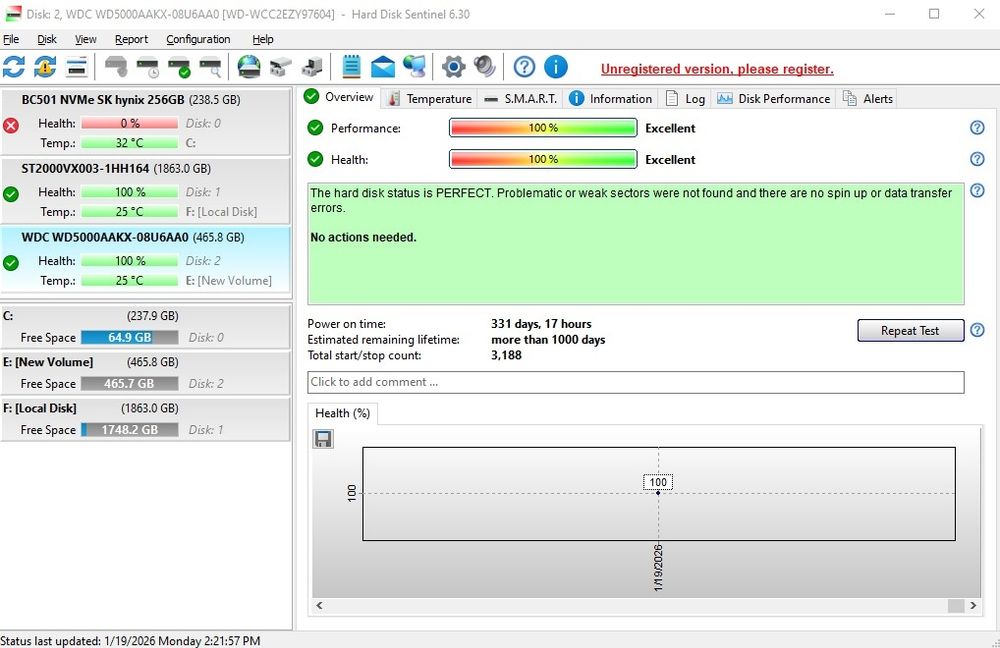Image resolution: width=1000 pixels, height=648 pixels.
Task: Open the Help menu
Action: 263,40
